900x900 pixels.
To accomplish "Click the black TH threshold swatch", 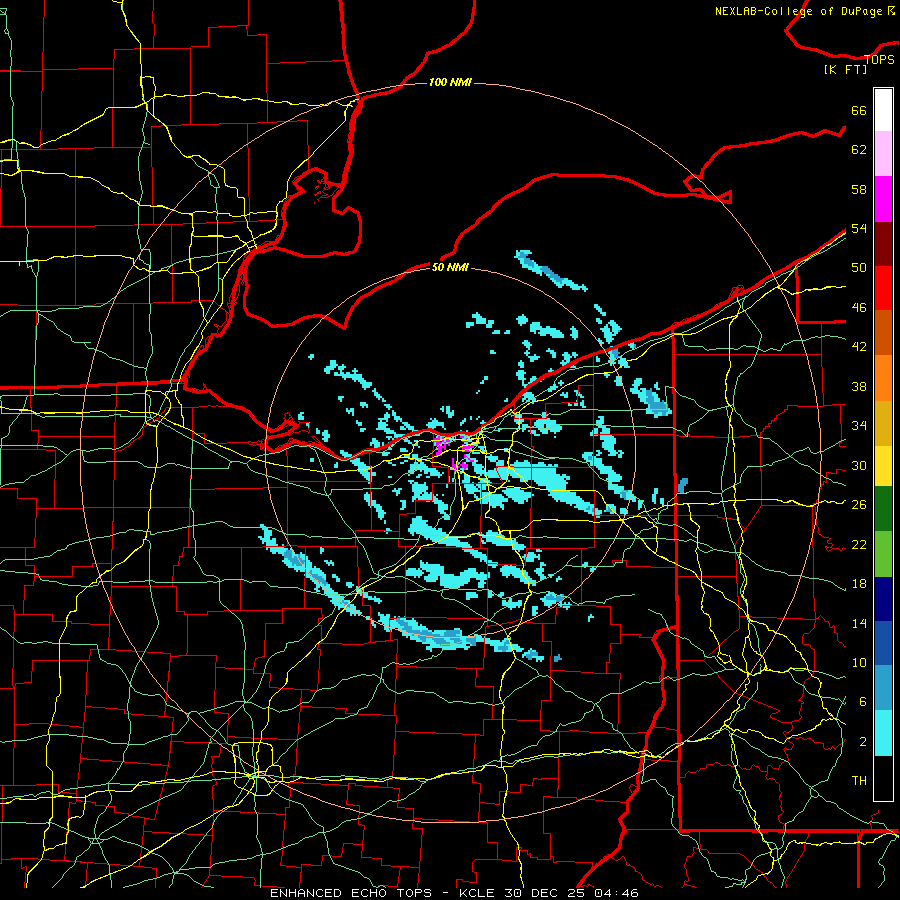I will click(883, 778).
